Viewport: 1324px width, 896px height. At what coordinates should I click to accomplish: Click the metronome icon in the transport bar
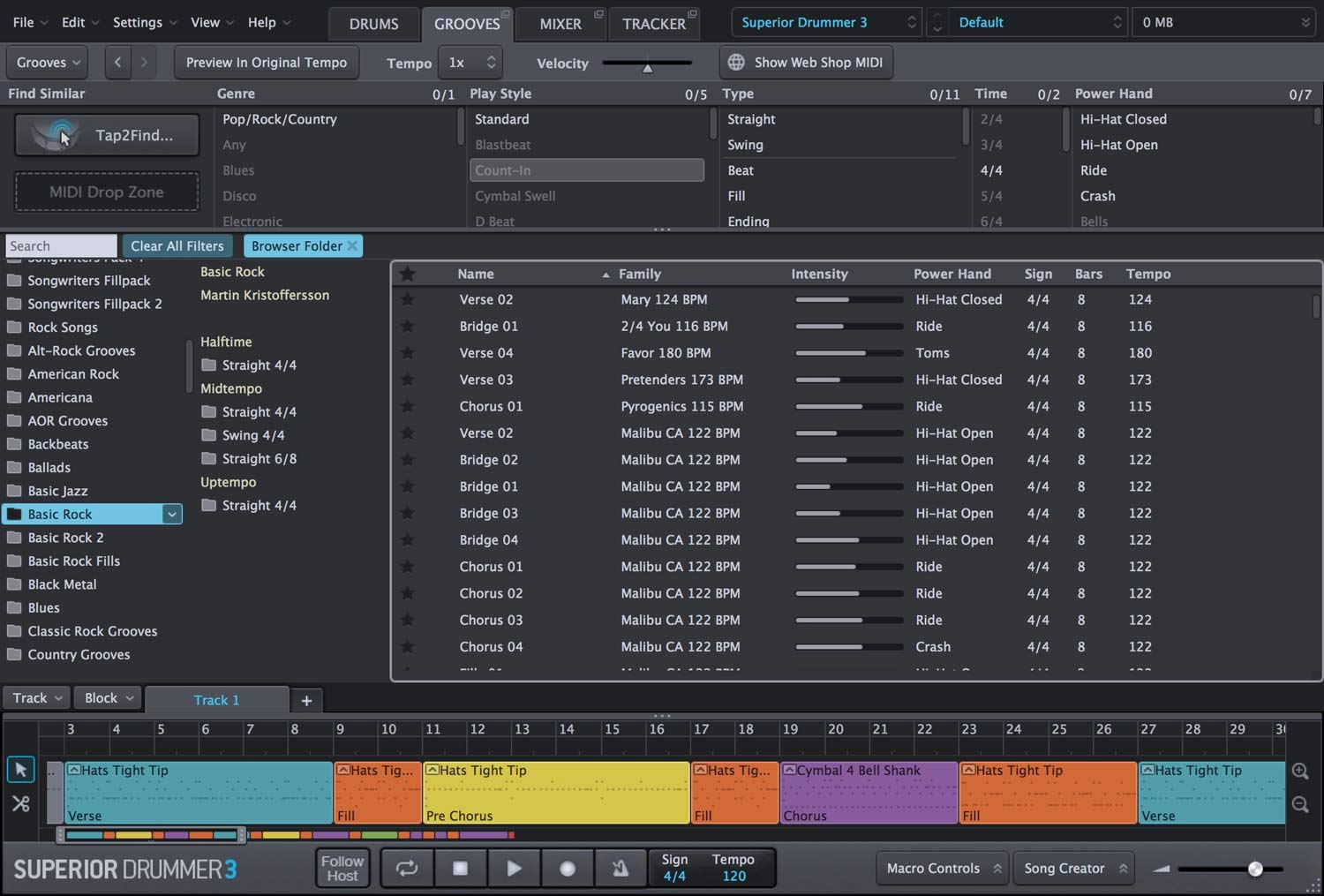click(x=621, y=868)
